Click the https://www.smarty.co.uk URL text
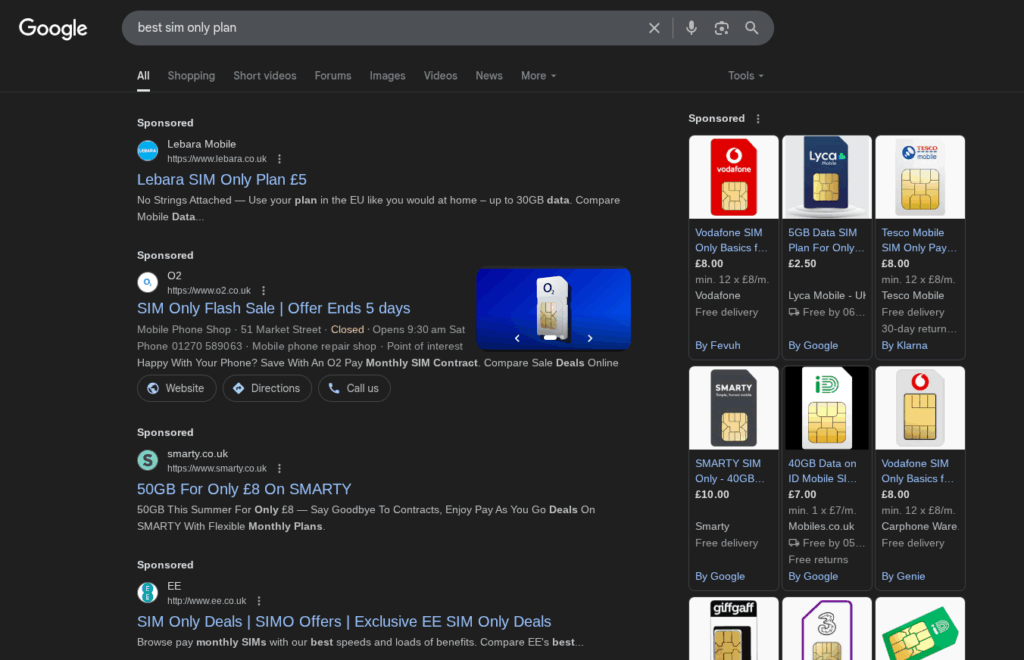The width and height of the screenshot is (1024, 660). (217, 468)
